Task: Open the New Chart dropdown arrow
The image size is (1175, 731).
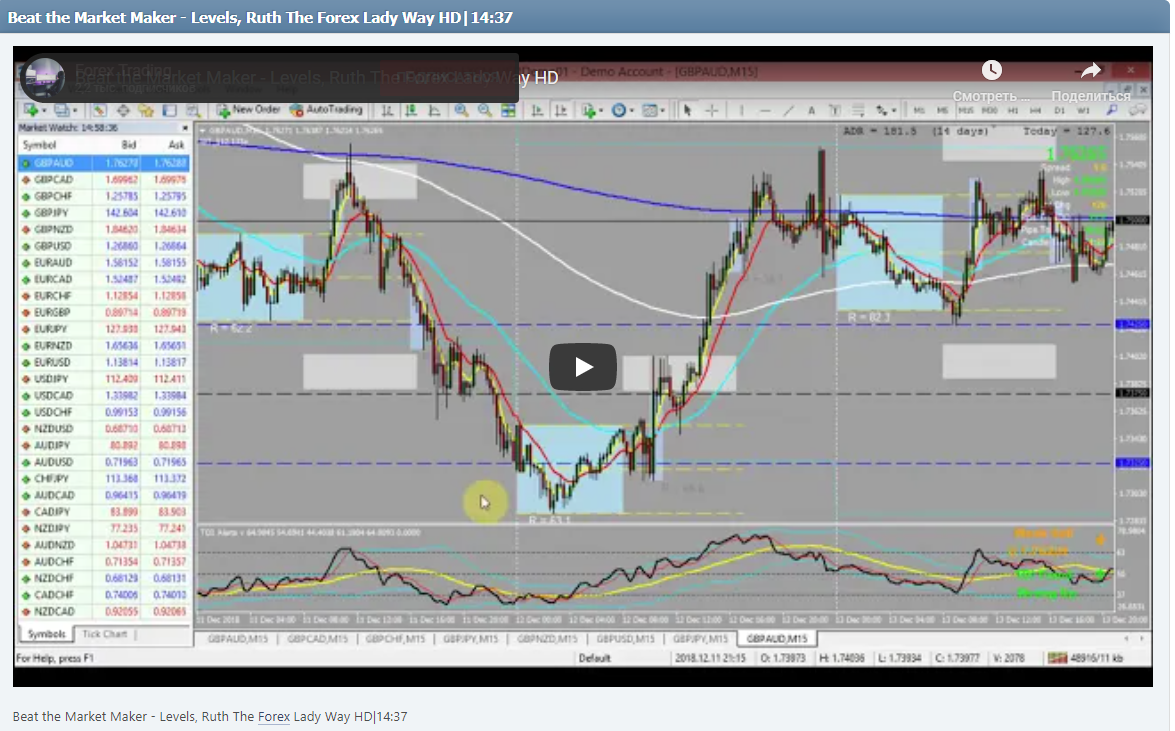Action: pyautogui.click(x=44, y=111)
